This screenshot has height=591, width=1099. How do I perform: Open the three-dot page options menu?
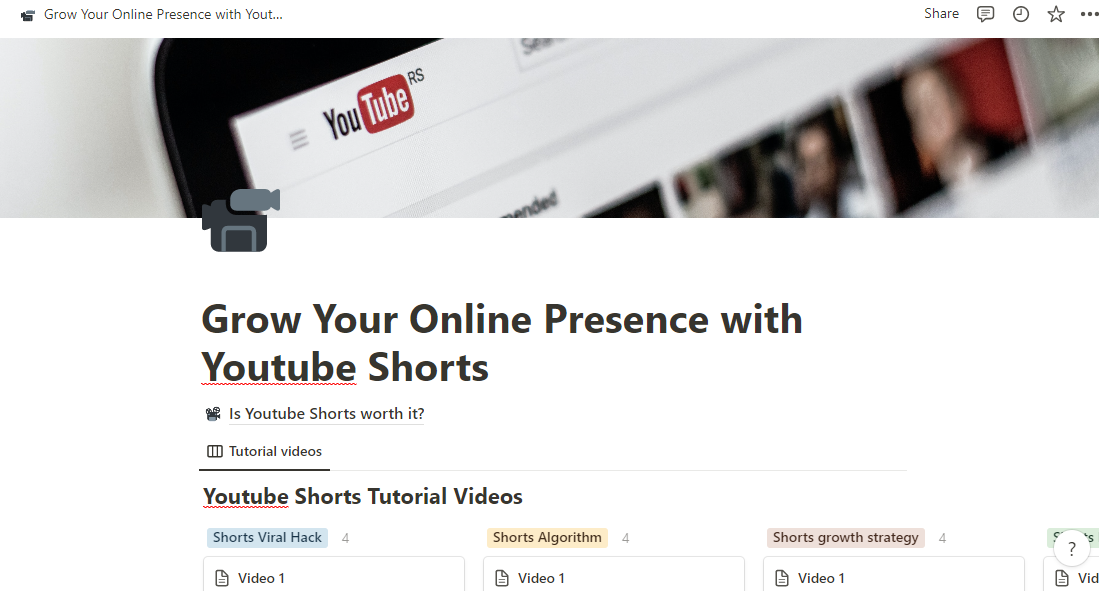pyautogui.click(x=1090, y=14)
